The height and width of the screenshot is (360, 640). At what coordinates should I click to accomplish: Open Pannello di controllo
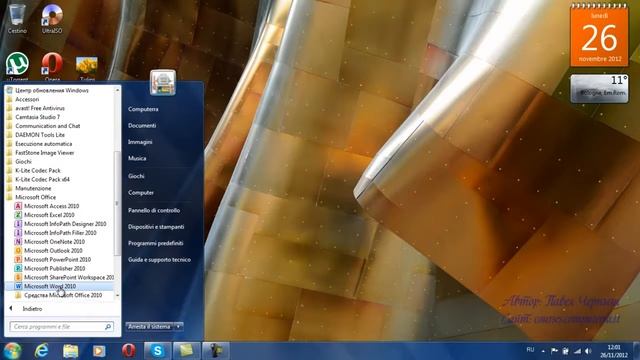pyautogui.click(x=154, y=211)
